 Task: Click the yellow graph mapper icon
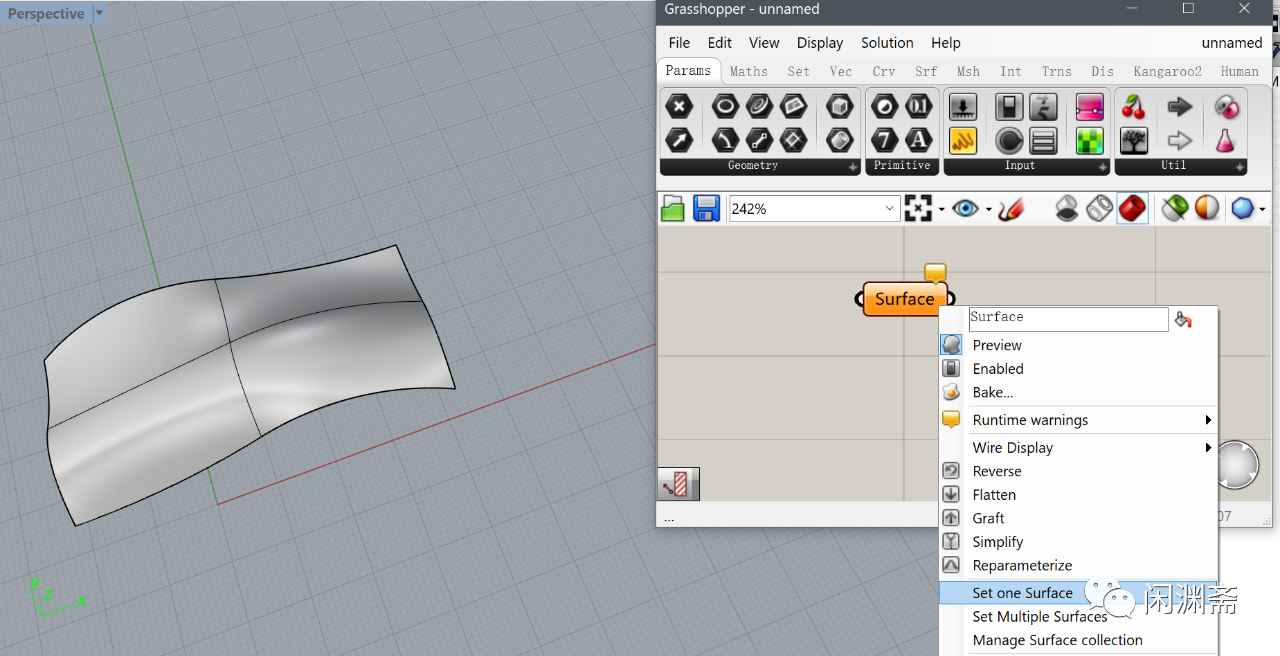point(962,141)
